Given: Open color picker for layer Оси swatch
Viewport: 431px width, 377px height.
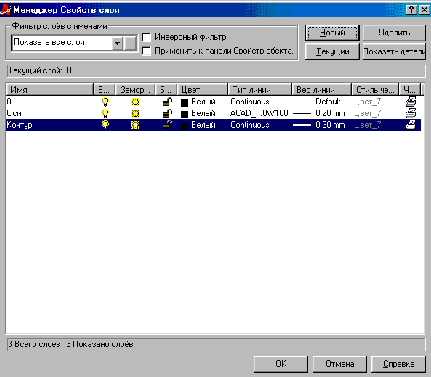Looking at the screenshot, I should tap(184, 114).
